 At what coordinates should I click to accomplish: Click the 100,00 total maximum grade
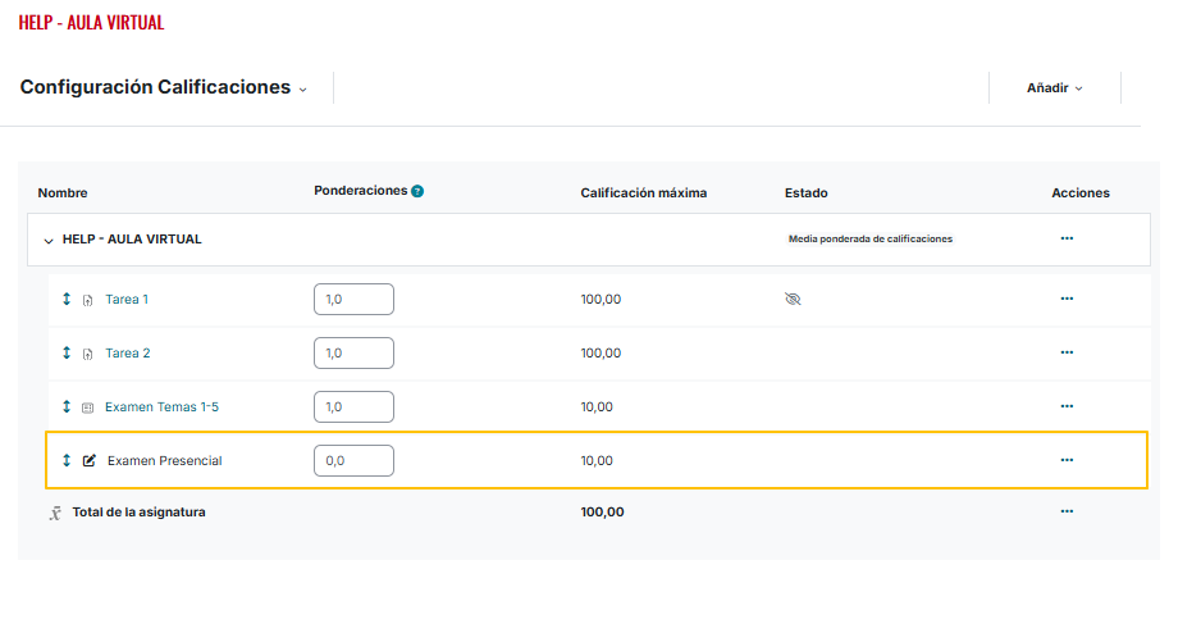602,512
